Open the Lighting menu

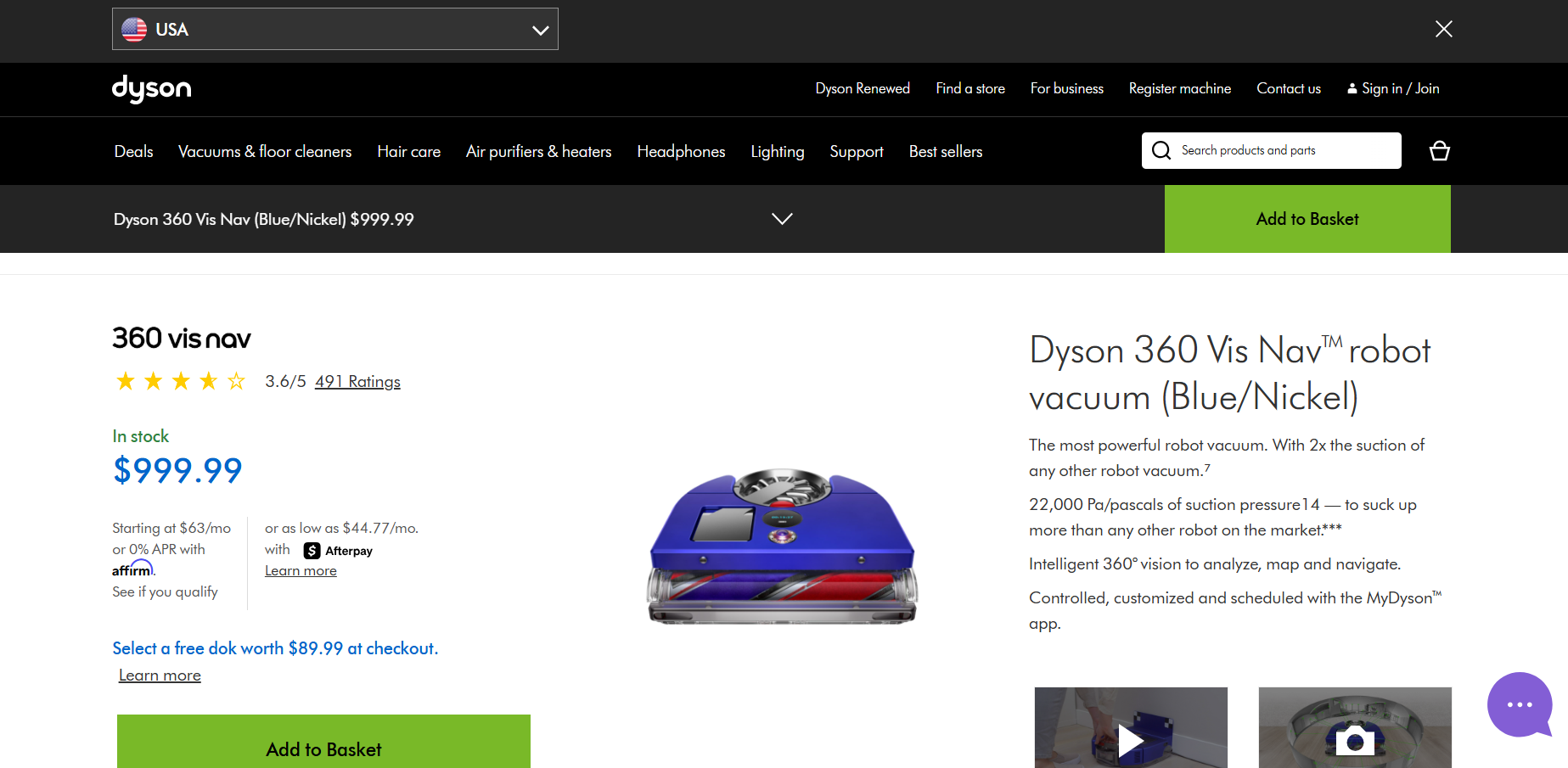point(778,151)
